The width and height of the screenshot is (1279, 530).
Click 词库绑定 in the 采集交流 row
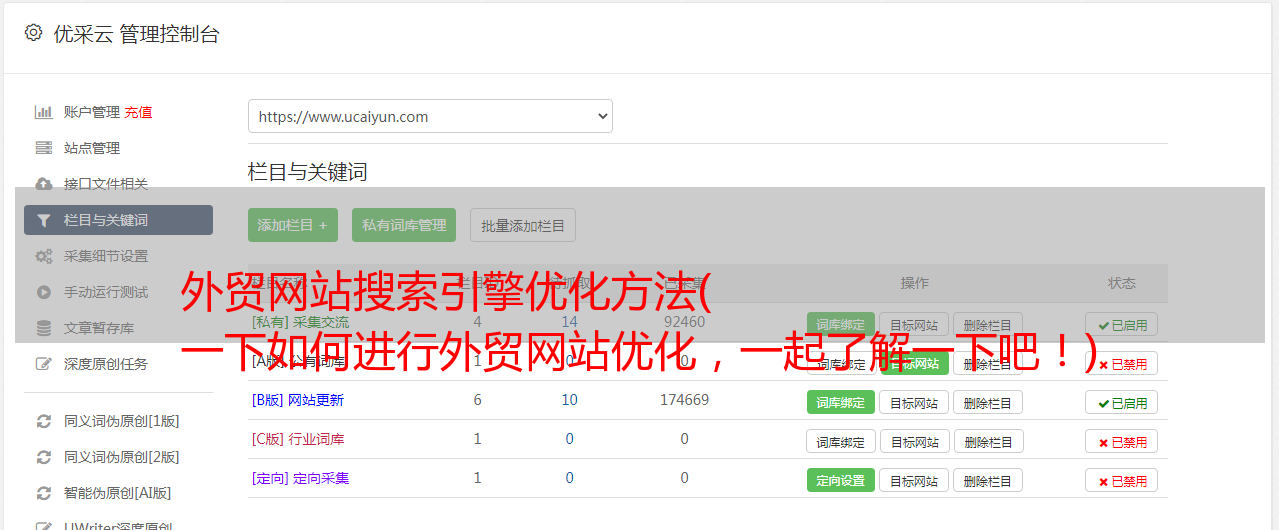point(841,324)
